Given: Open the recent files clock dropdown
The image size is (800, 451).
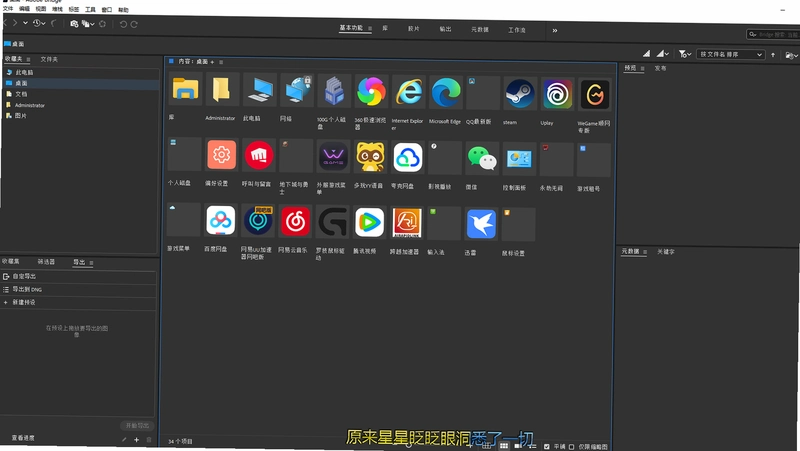Looking at the screenshot, I should tap(39, 23).
